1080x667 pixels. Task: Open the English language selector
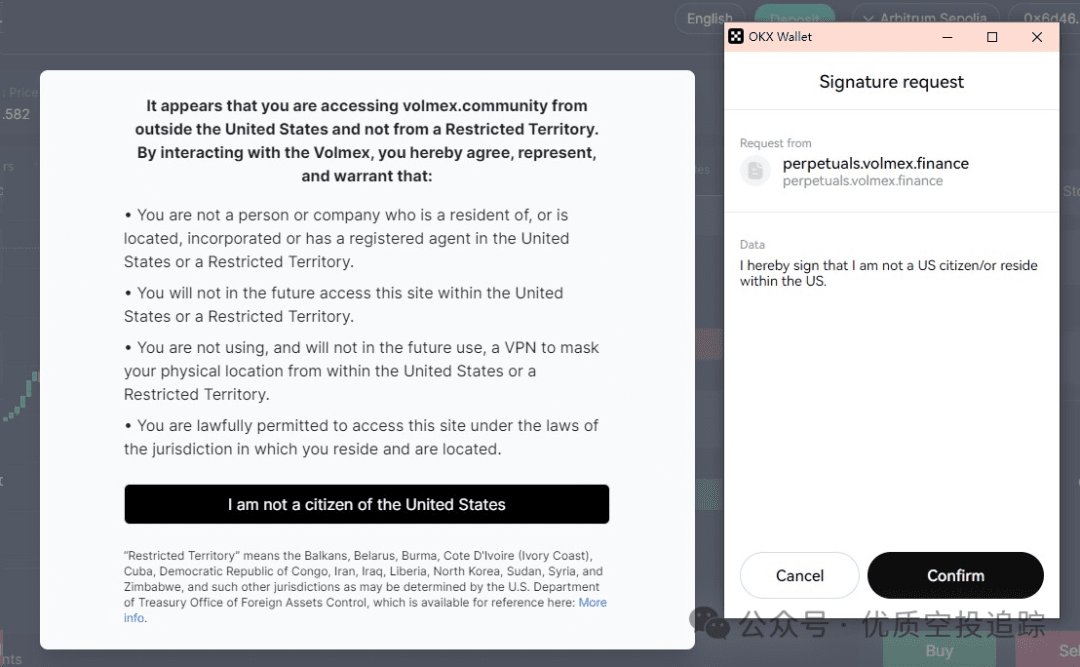[x=710, y=18]
